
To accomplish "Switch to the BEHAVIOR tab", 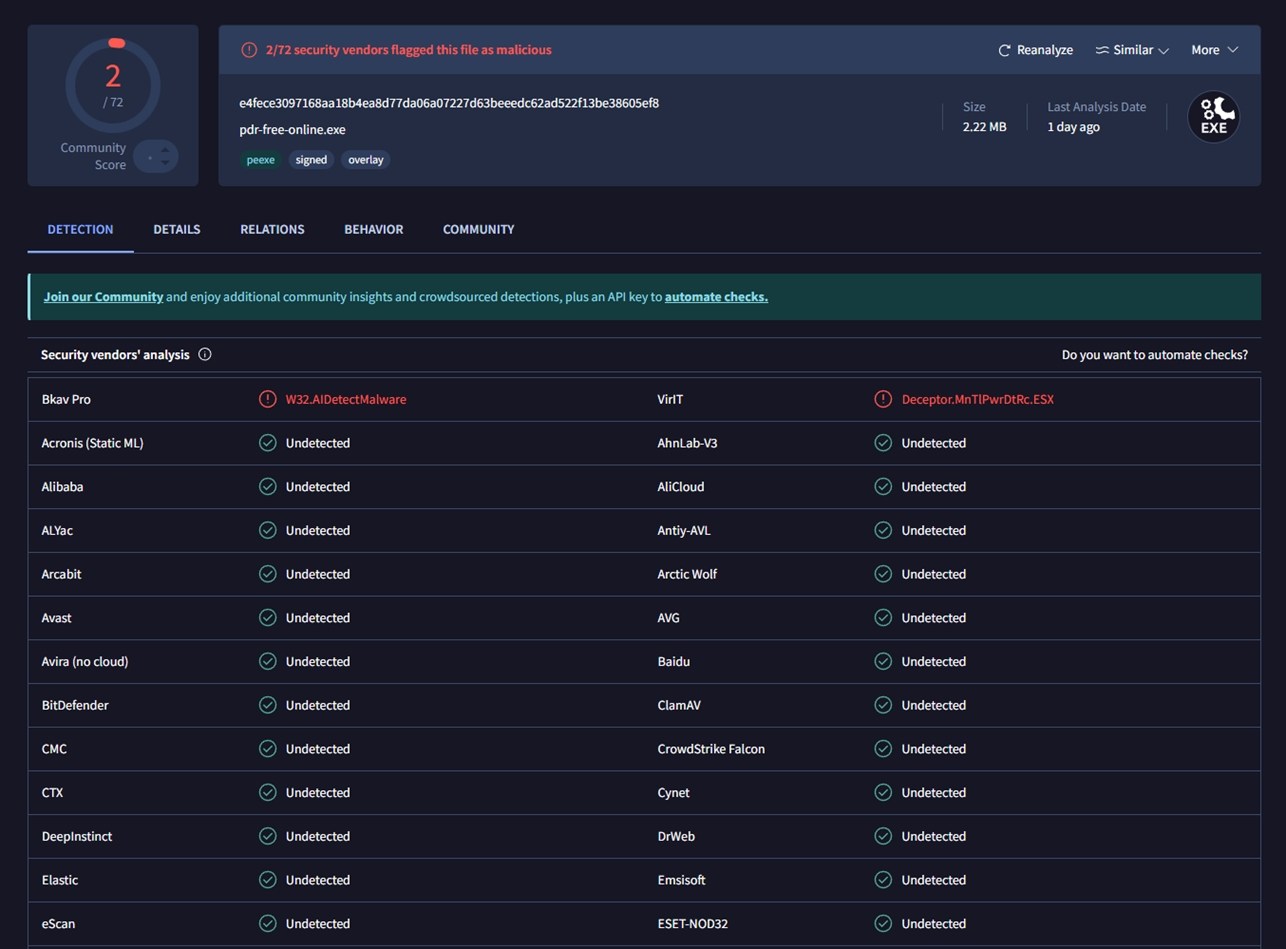I will pos(373,229).
